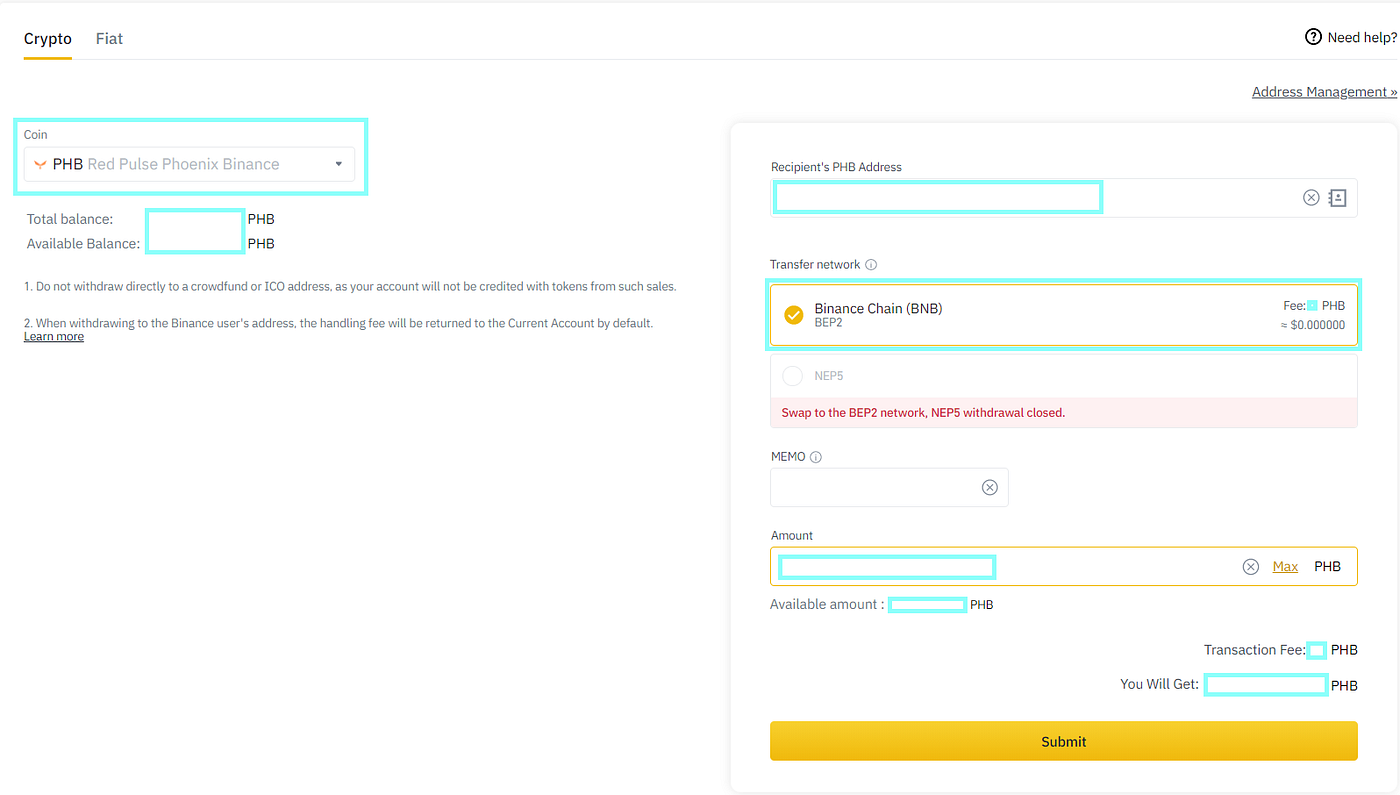This screenshot has width=1400, height=795.
Task: Switch to the Fiat tab
Action: (x=109, y=39)
